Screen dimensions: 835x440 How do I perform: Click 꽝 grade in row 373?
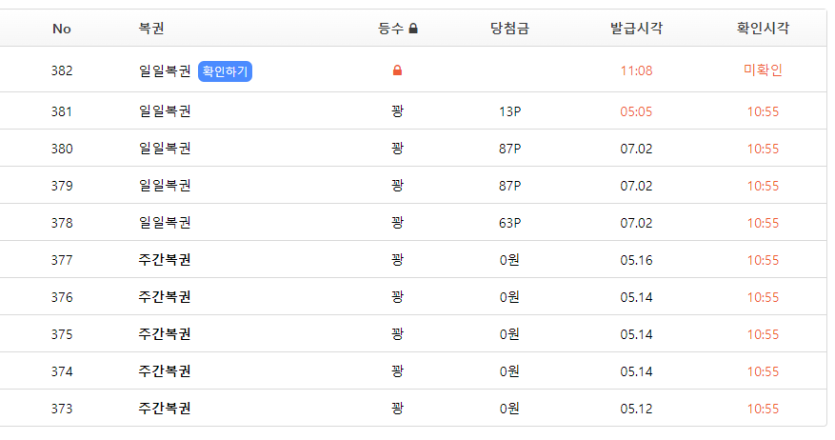[x=397, y=409]
